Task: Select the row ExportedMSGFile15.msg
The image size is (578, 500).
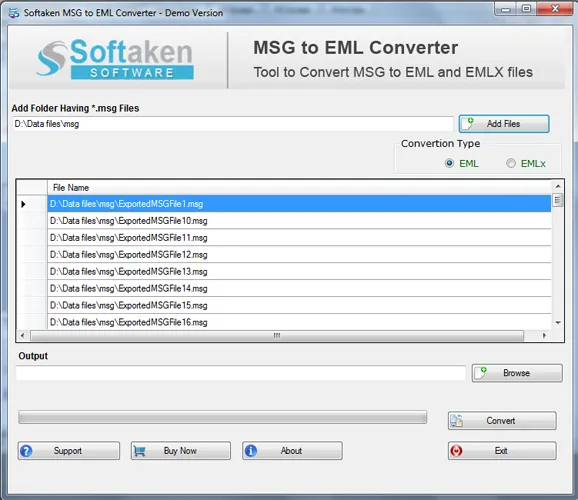Action: click(299, 306)
